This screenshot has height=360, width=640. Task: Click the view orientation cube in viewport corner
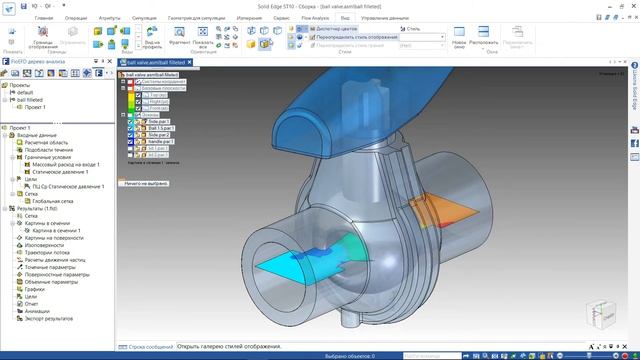(600, 314)
